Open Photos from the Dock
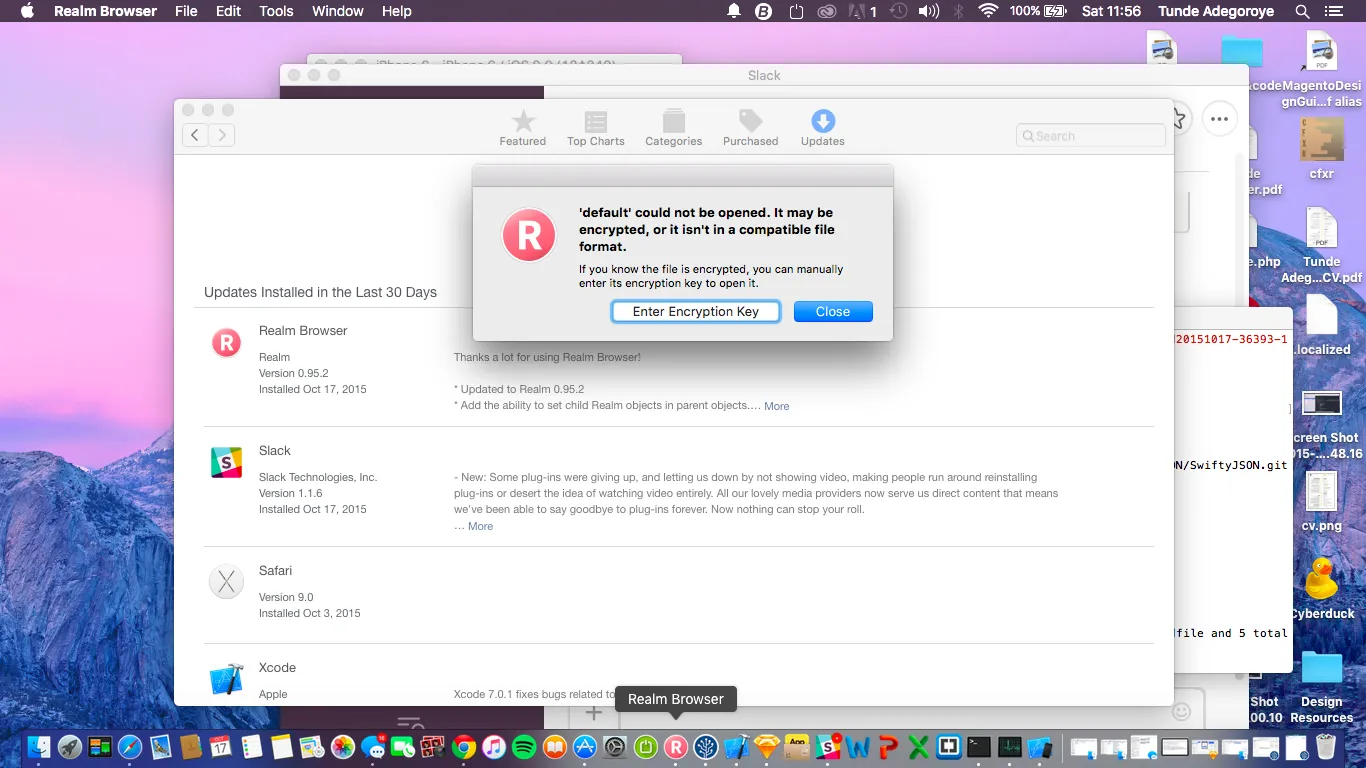 click(x=343, y=746)
